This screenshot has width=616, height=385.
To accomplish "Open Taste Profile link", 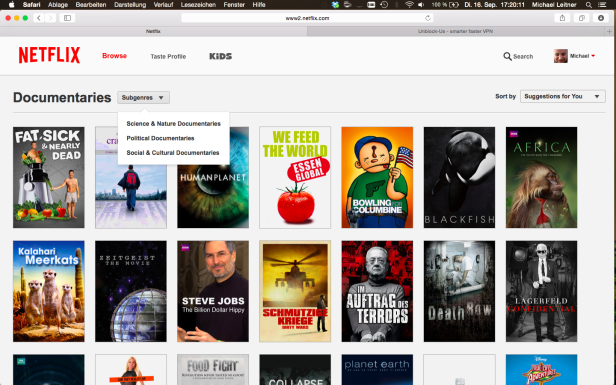I will click(x=168, y=57).
